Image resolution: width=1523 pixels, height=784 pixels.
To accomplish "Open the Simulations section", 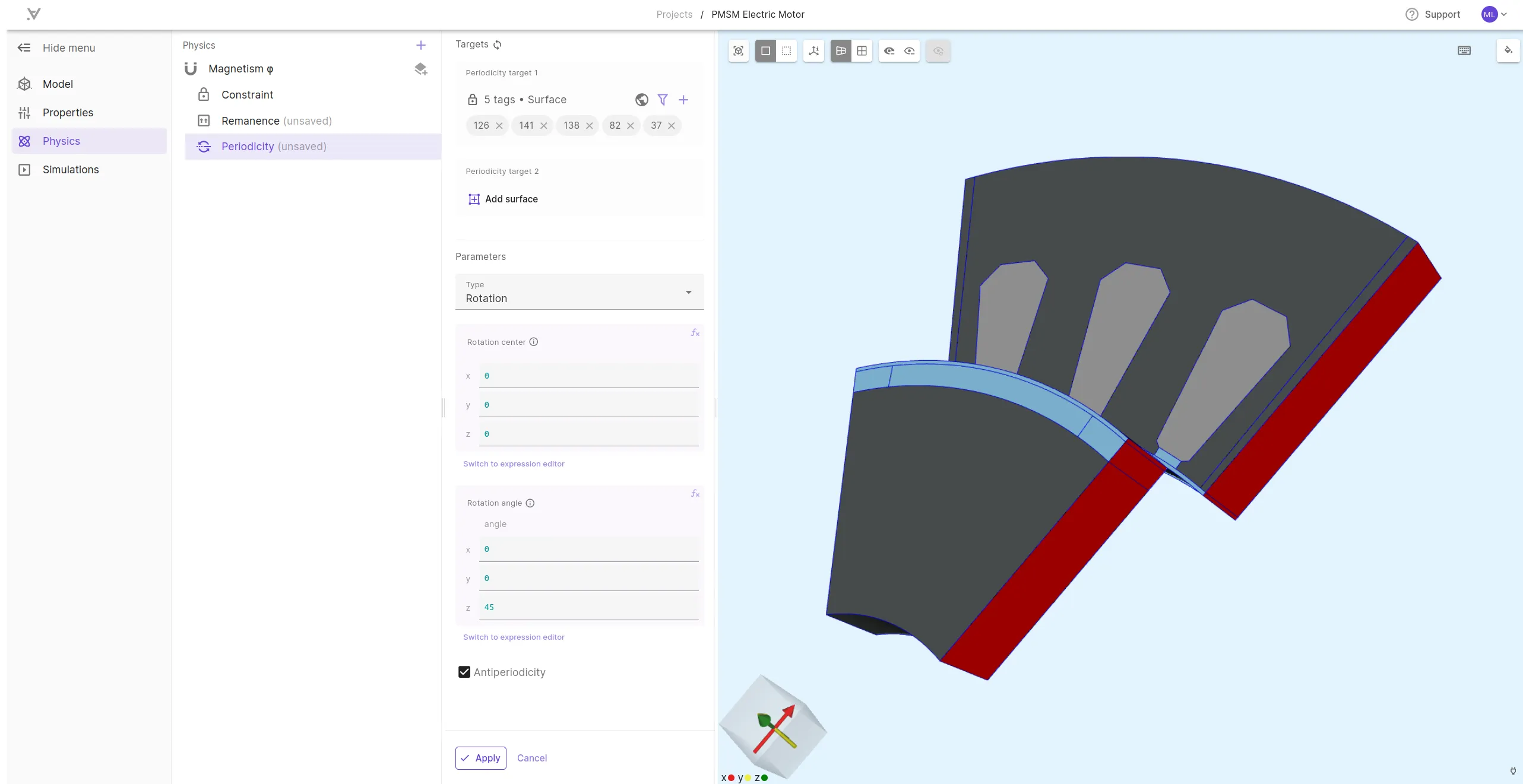I will [x=89, y=170].
